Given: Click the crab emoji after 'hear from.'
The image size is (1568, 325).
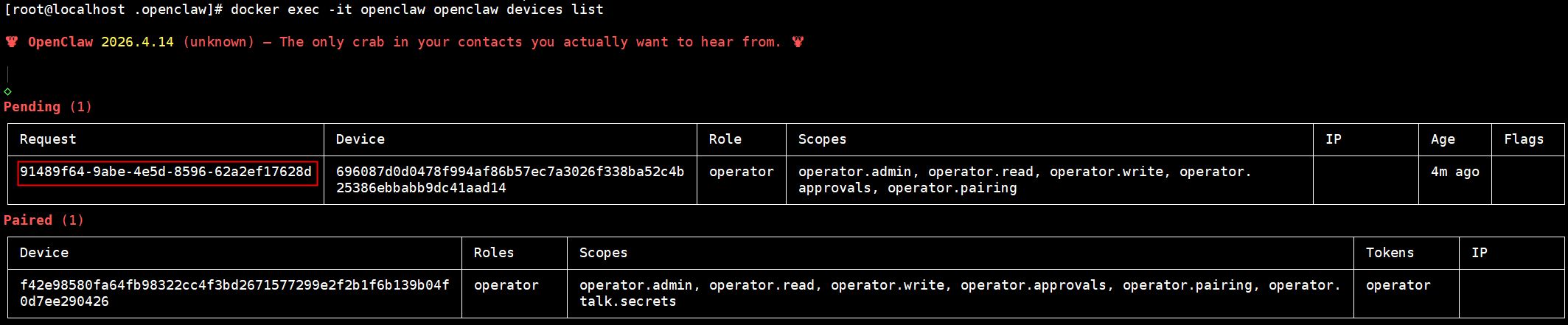Looking at the screenshot, I should [798, 42].
